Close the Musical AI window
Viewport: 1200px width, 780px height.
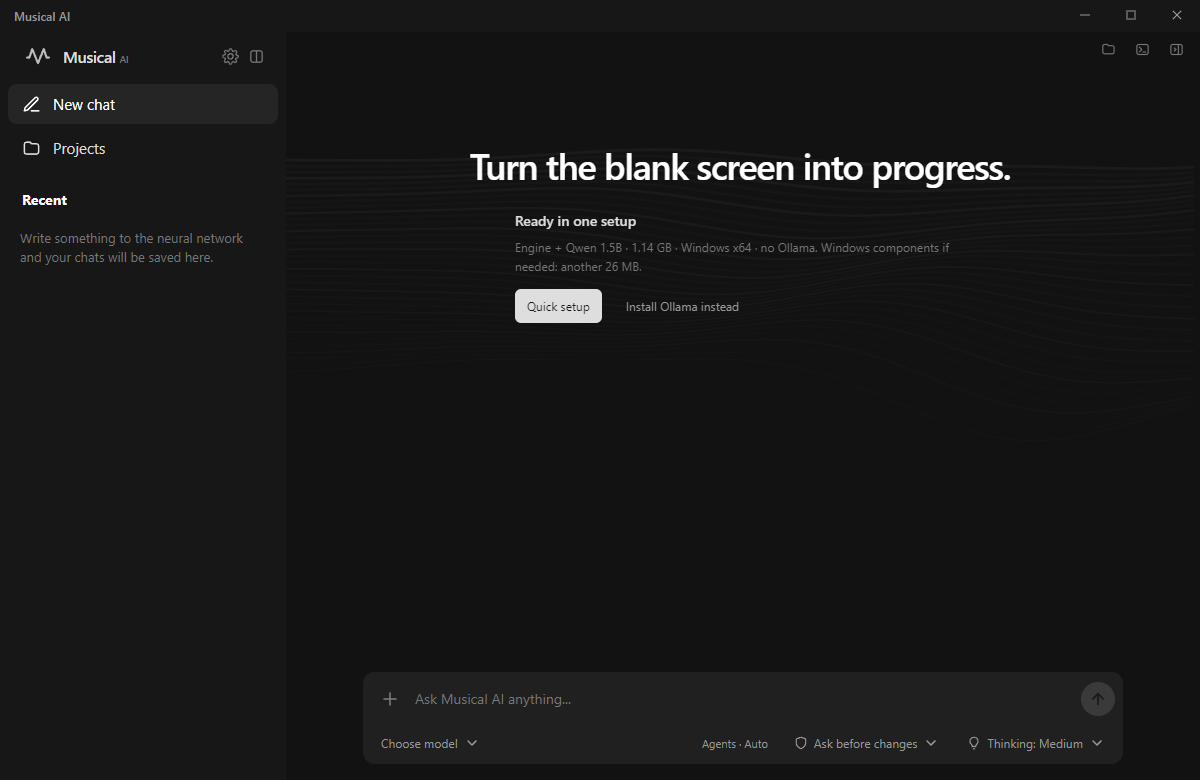tap(1177, 15)
